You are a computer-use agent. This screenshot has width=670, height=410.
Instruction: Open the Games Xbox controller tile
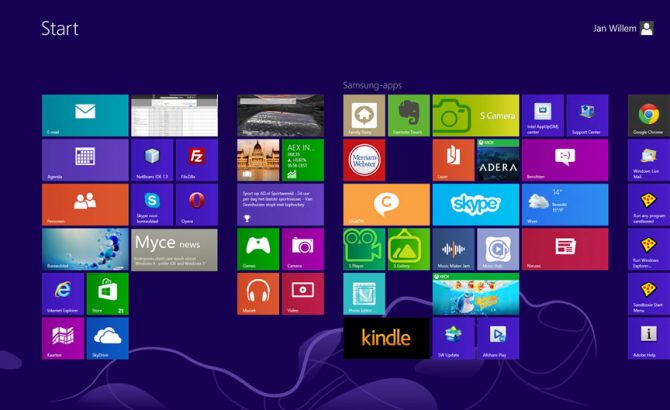[258, 249]
